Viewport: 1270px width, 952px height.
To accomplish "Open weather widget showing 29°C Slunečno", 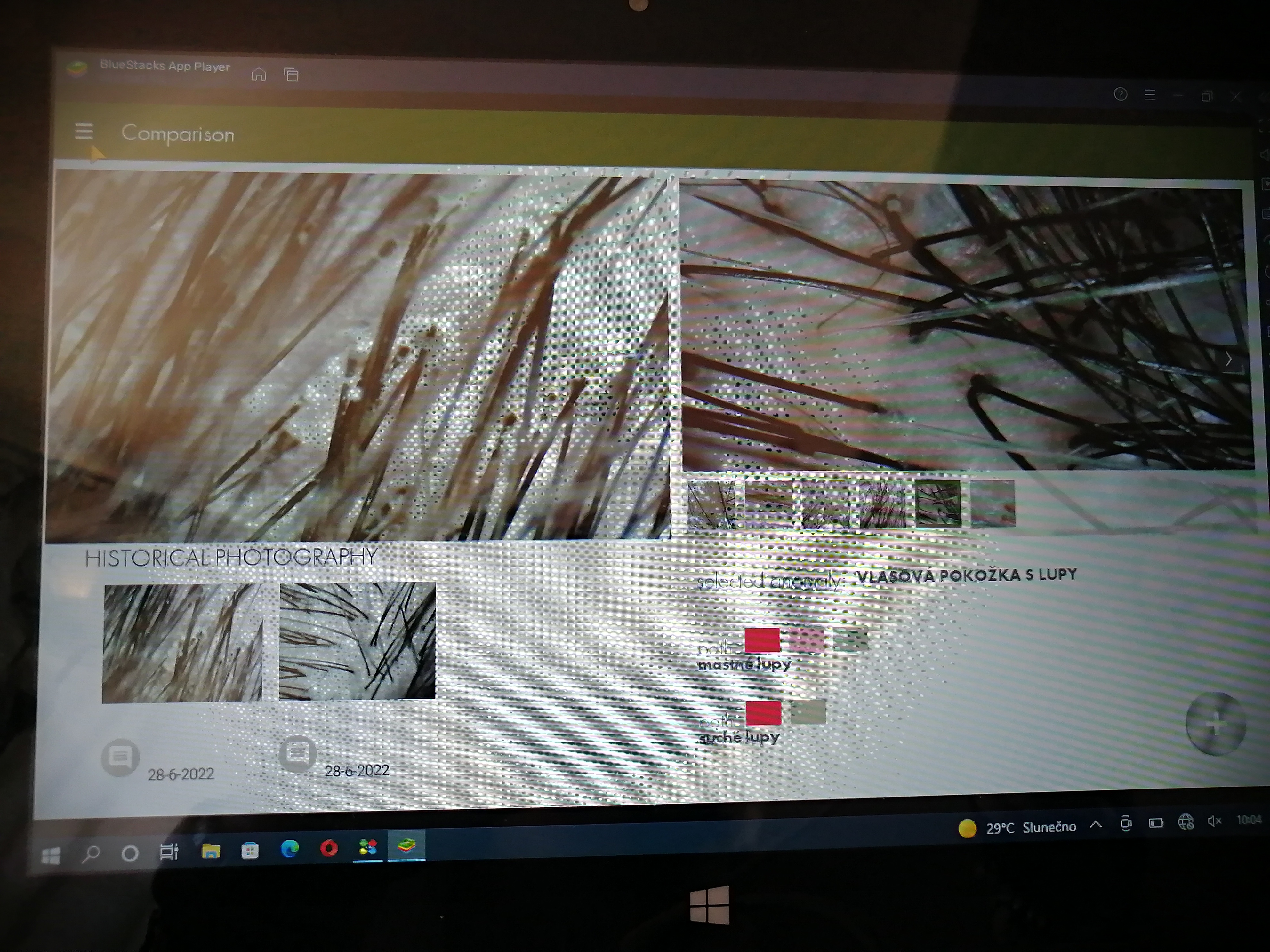I will [1017, 828].
